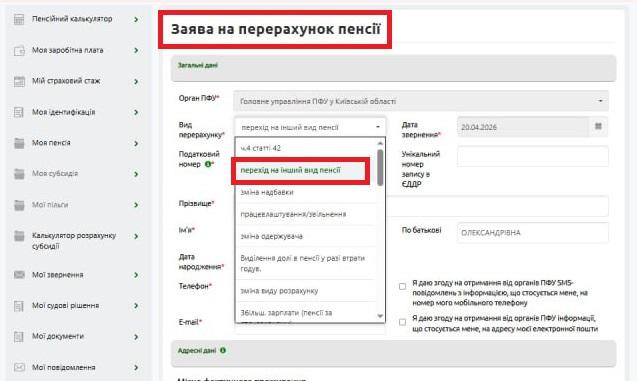Viewport: 637px width, 381px height.
Task: Open the Моя пенсія sidebar link
Action: 51,143
